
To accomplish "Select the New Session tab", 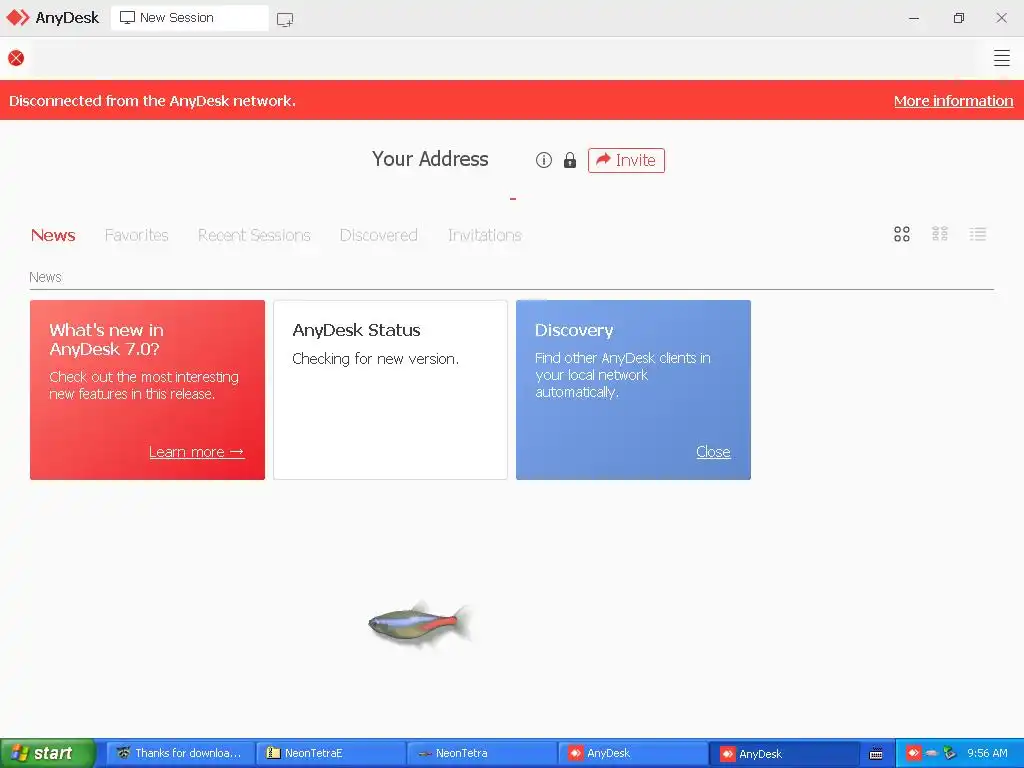I will 189,18.
